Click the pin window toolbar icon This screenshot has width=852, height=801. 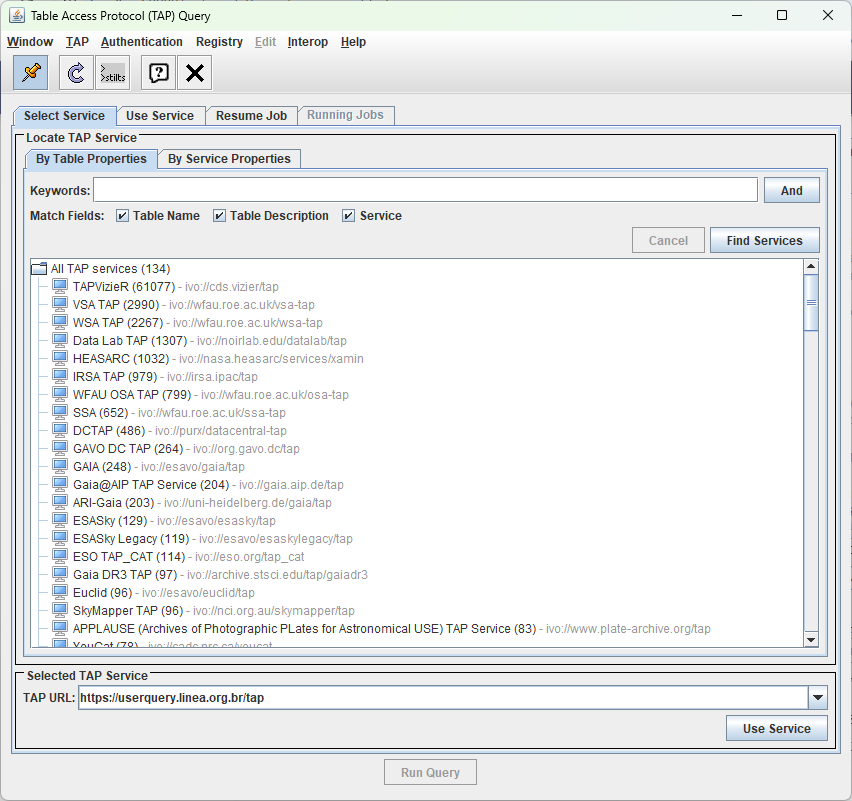(x=31, y=72)
